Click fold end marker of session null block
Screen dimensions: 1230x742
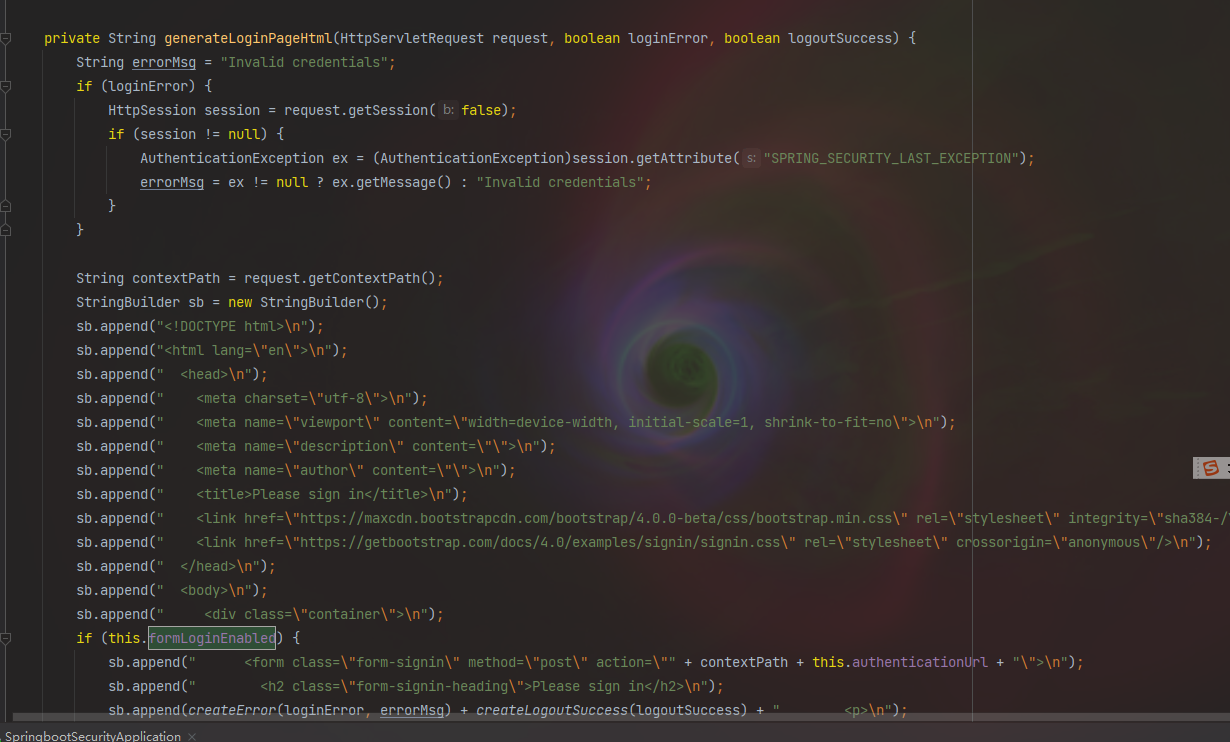tap(5, 206)
